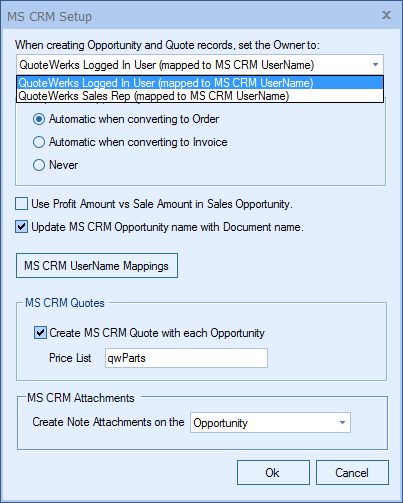Click the Price List text field
Viewport: 403px width, 503px height.
pyautogui.click(x=186, y=358)
